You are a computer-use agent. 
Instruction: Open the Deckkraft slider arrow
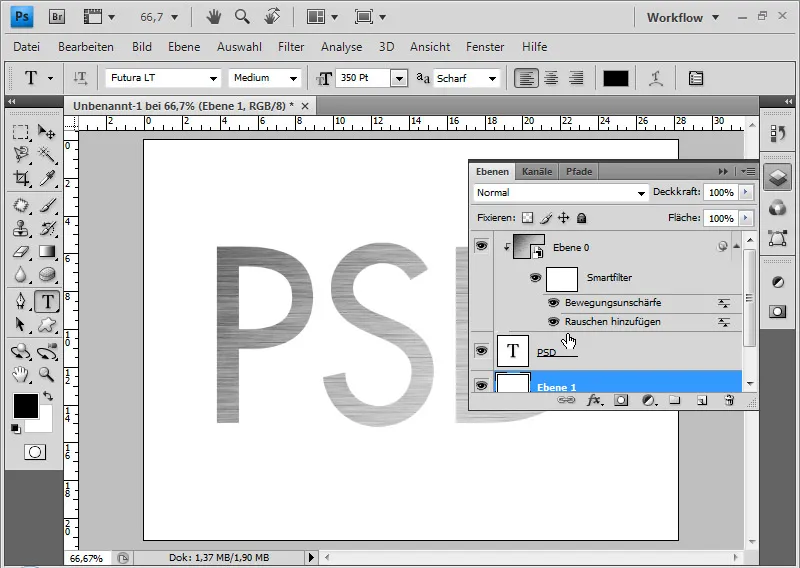(x=745, y=192)
